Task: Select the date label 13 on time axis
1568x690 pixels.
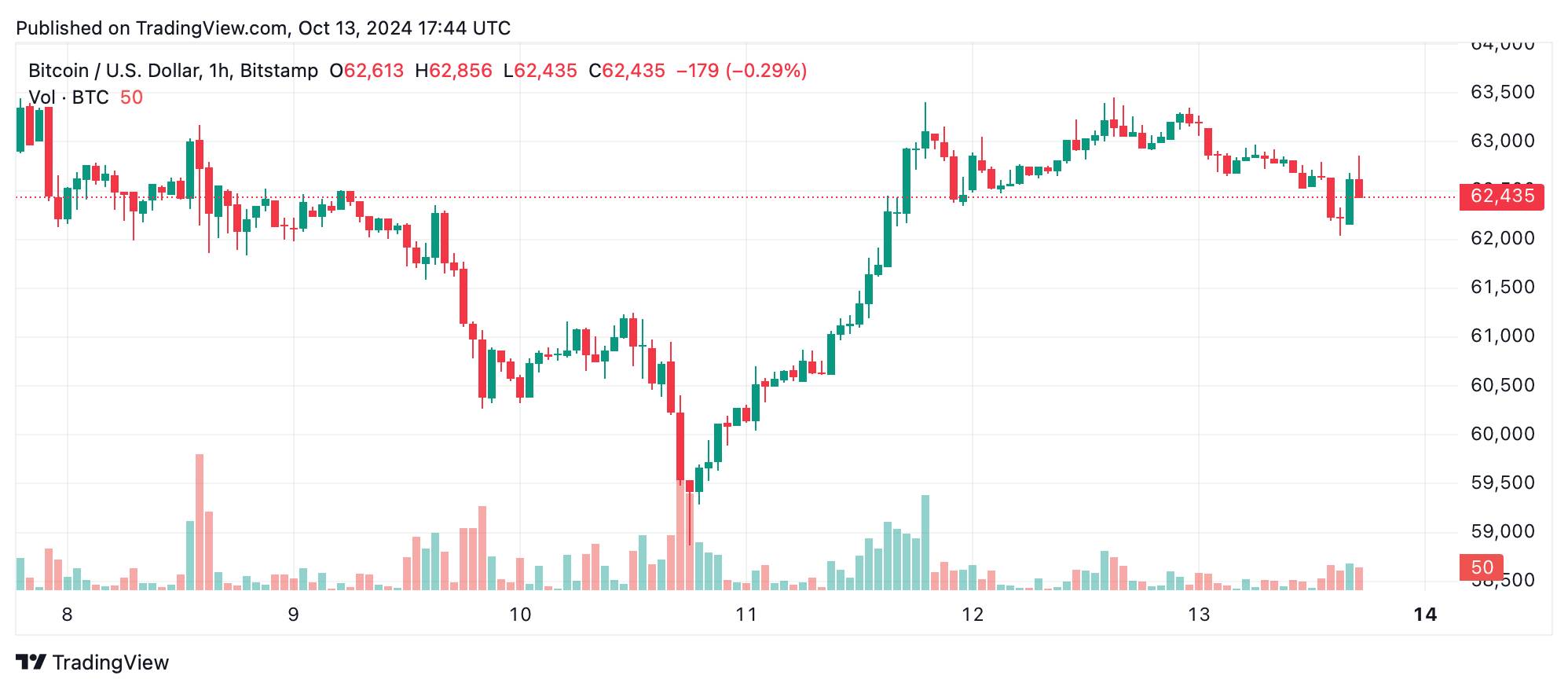Action: 1199,615
